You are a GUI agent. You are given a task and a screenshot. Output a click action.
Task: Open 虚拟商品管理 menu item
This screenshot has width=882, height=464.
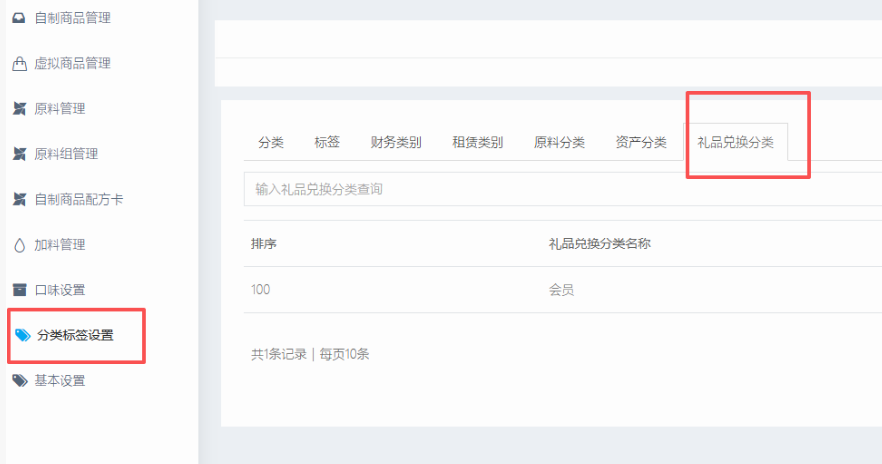click(x=73, y=64)
